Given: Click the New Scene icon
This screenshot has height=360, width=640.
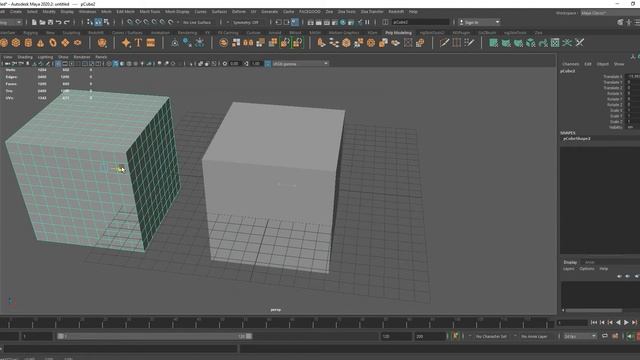Looking at the screenshot, I should (x=34, y=22).
